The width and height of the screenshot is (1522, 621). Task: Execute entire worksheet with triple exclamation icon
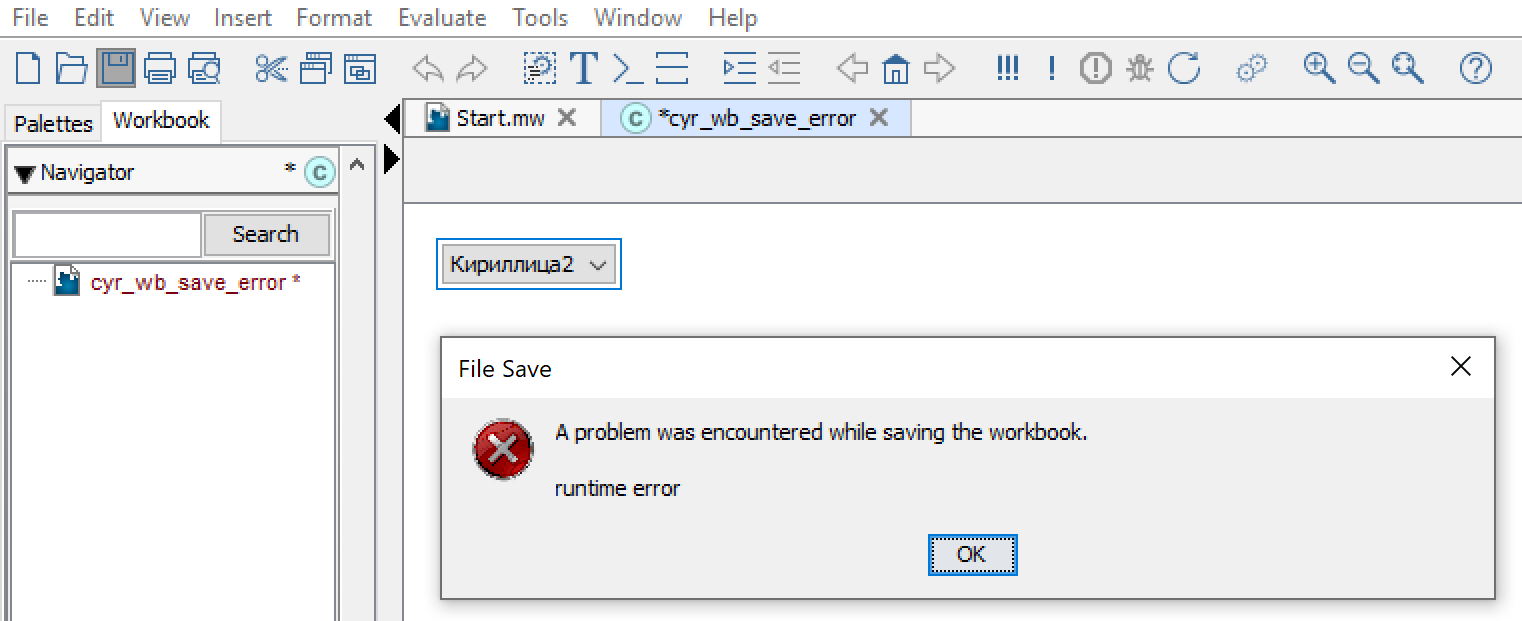click(1008, 68)
